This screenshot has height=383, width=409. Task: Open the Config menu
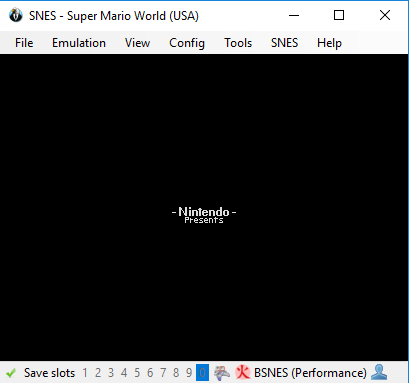click(x=187, y=43)
